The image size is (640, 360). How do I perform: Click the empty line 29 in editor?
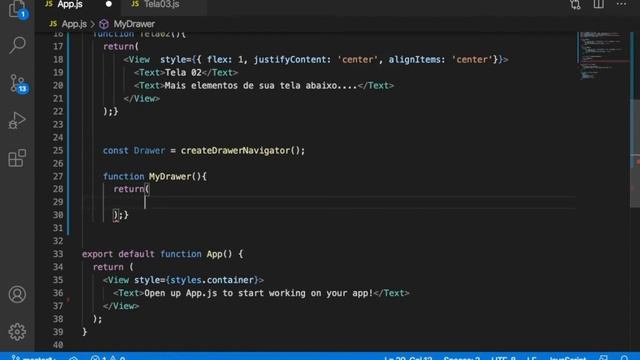(x=329, y=202)
